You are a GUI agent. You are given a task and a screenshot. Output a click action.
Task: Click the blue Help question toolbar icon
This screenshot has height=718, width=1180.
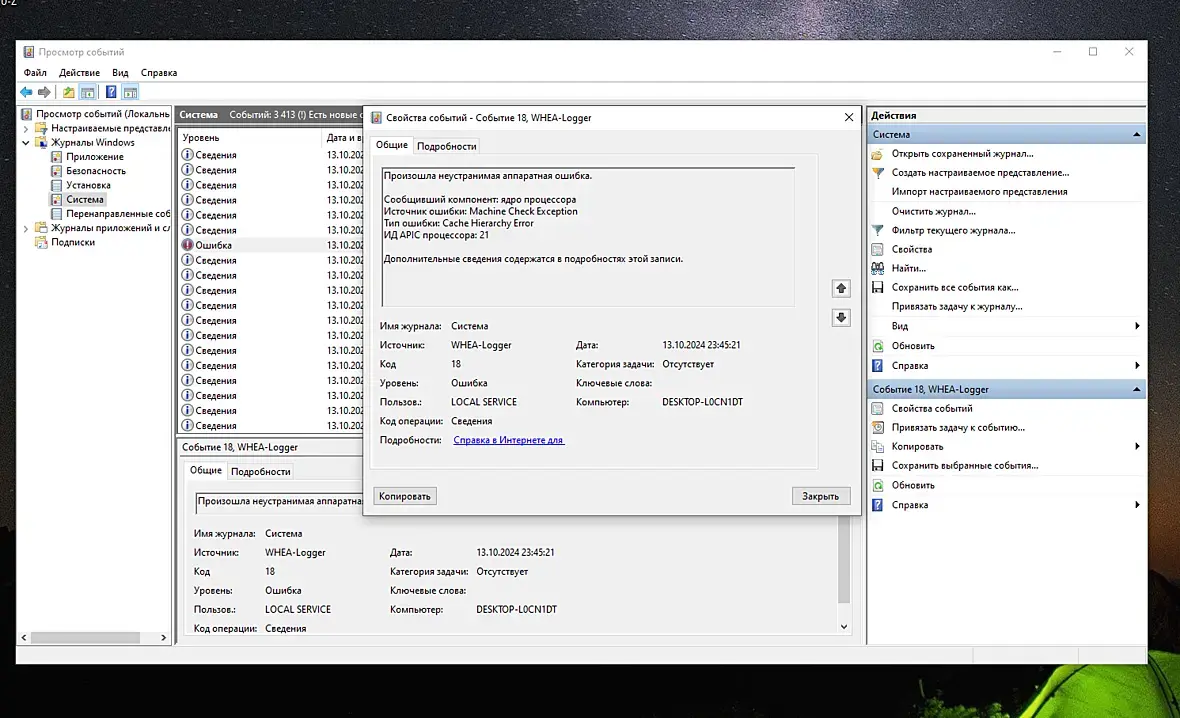click(111, 92)
